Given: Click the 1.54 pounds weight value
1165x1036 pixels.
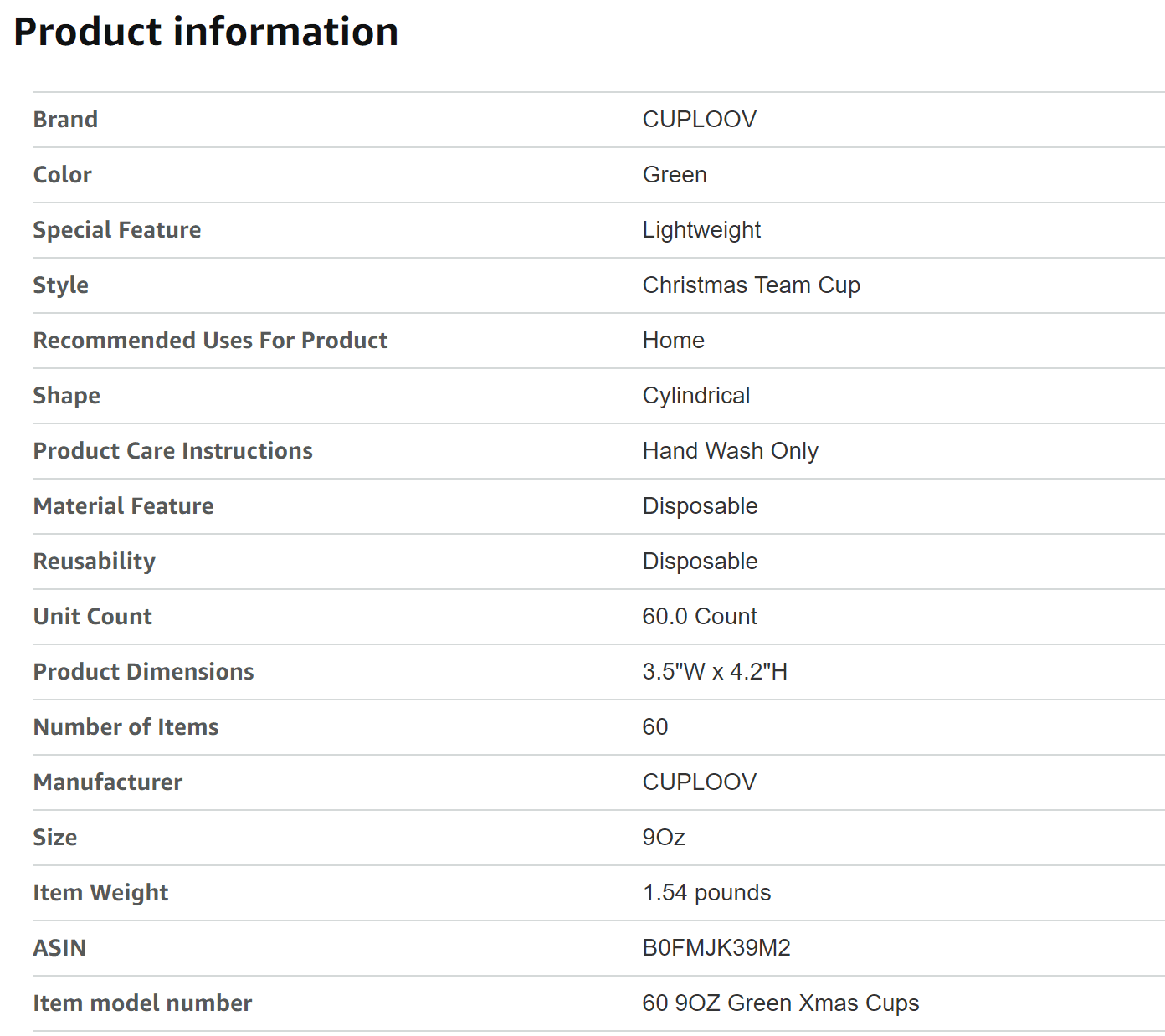Looking at the screenshot, I should click(706, 893).
